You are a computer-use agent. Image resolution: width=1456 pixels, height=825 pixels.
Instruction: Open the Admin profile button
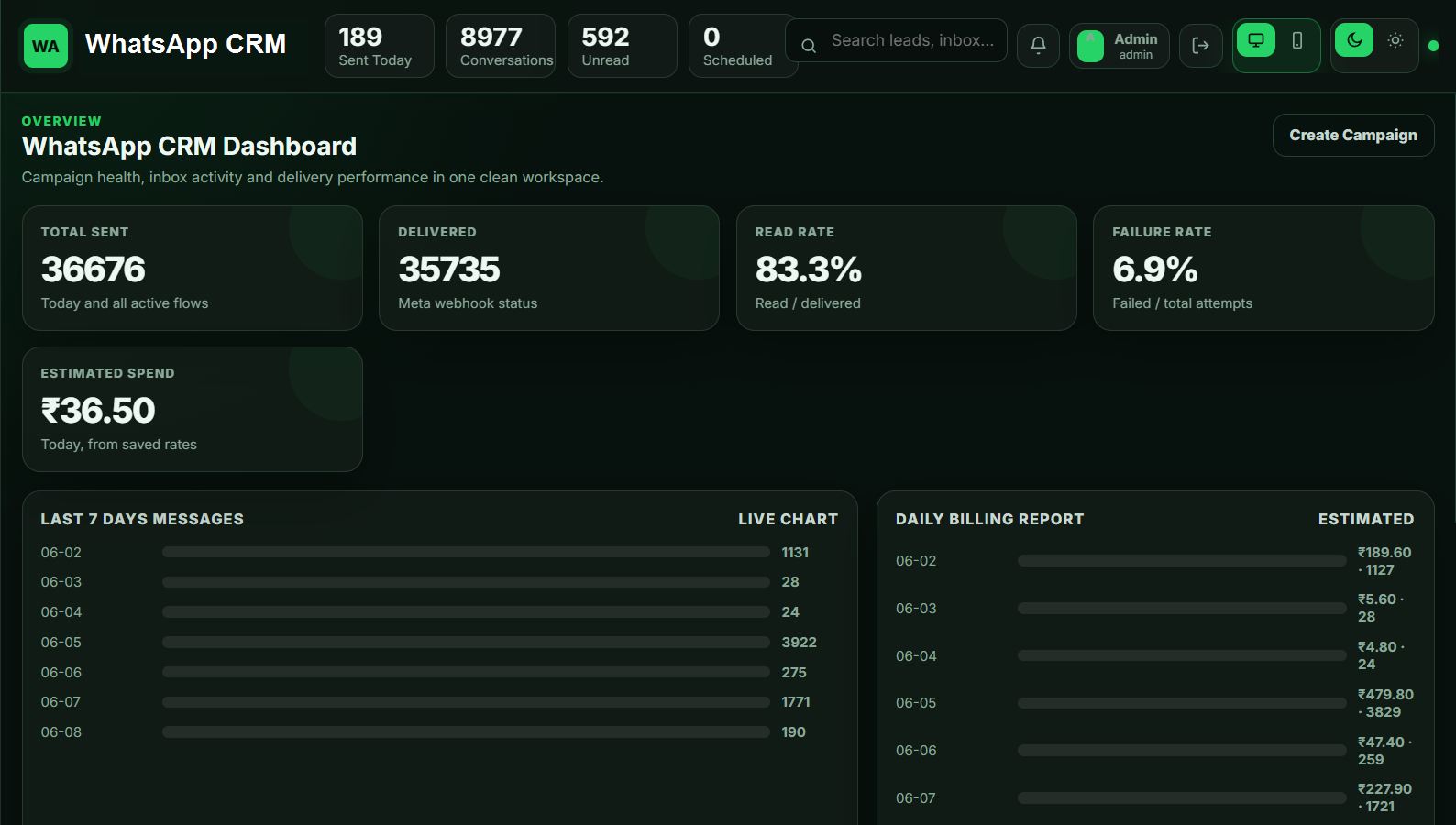click(x=1120, y=46)
